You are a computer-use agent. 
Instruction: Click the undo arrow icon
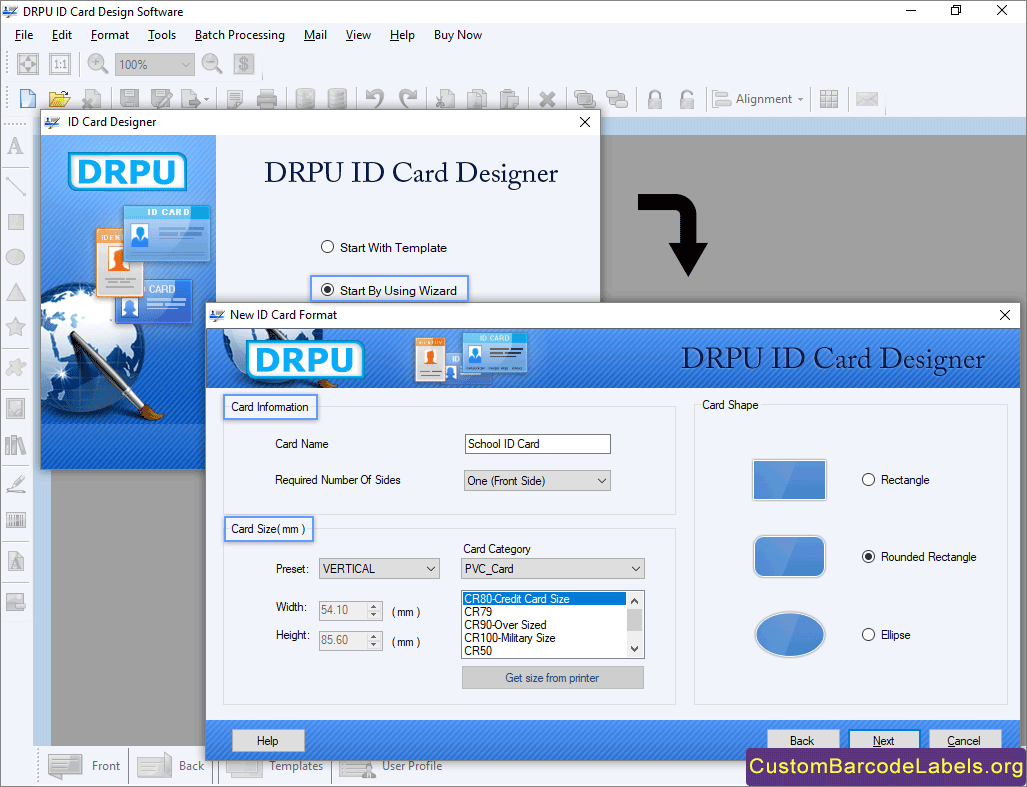pyautogui.click(x=375, y=99)
